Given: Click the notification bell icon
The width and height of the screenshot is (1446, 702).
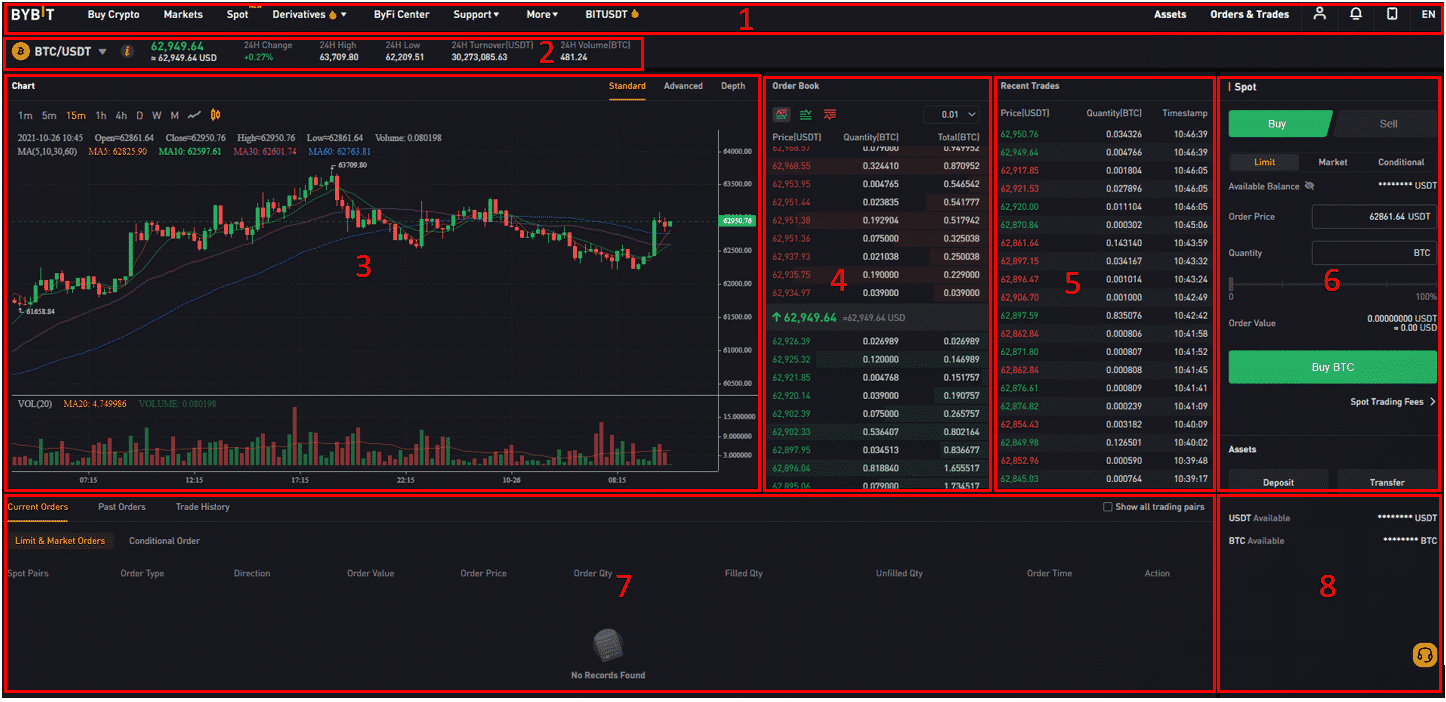Looking at the screenshot, I should coord(1356,14).
